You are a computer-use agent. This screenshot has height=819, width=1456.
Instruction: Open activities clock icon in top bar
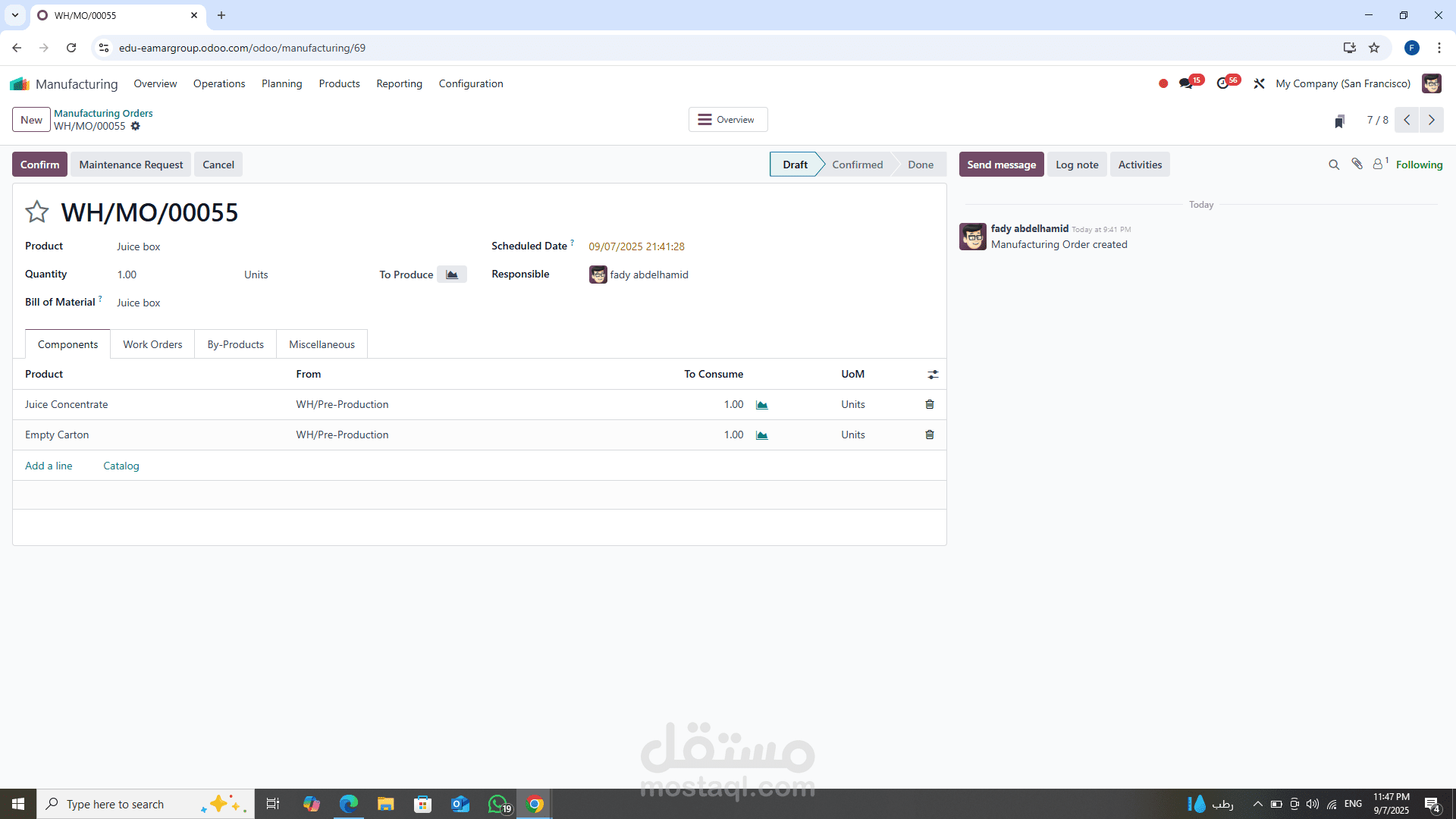point(1222,83)
